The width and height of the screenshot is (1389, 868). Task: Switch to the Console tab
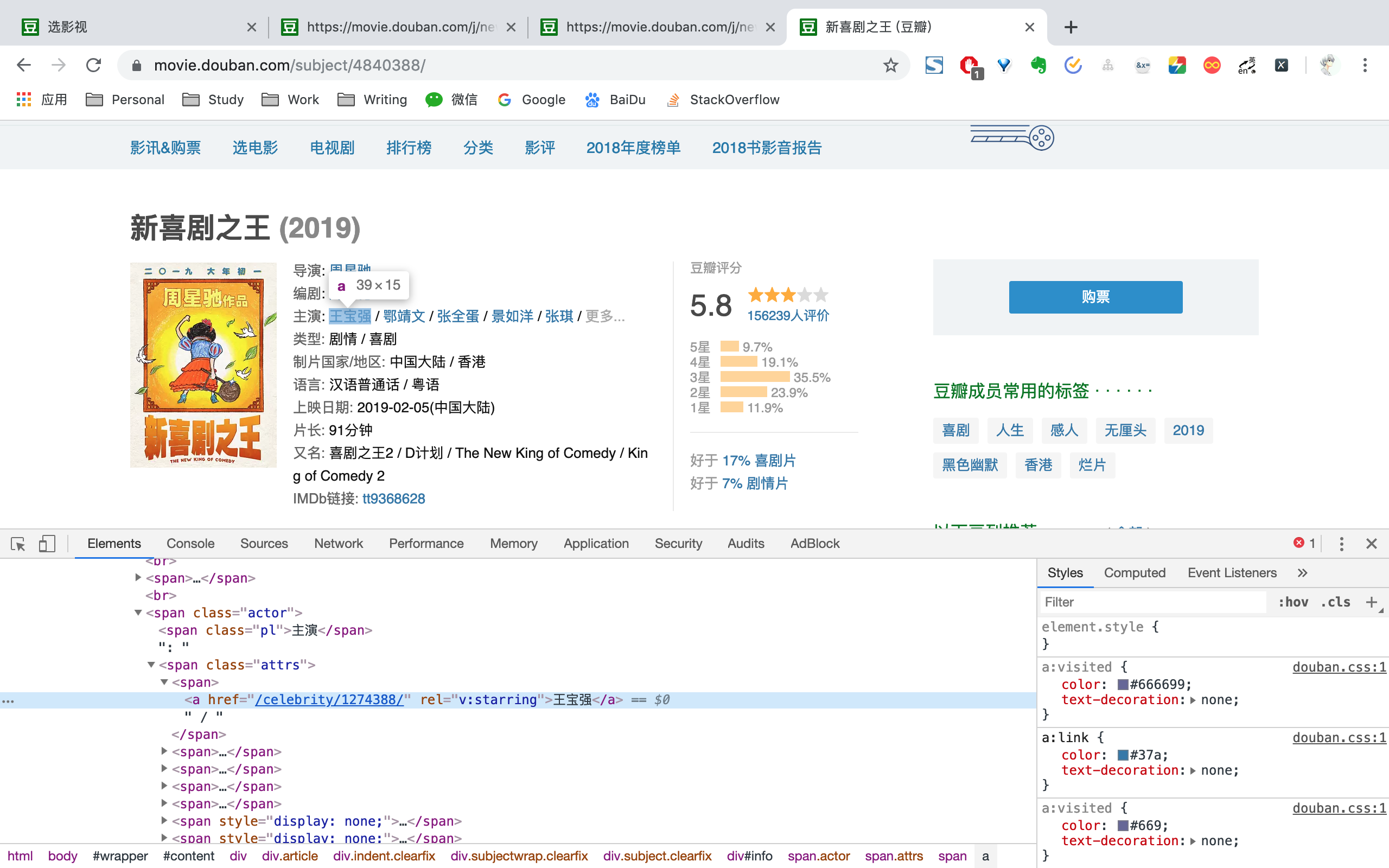[x=190, y=543]
